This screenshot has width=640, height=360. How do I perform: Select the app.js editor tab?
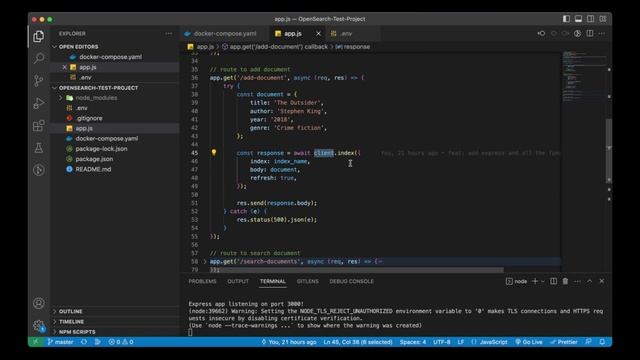click(293, 33)
